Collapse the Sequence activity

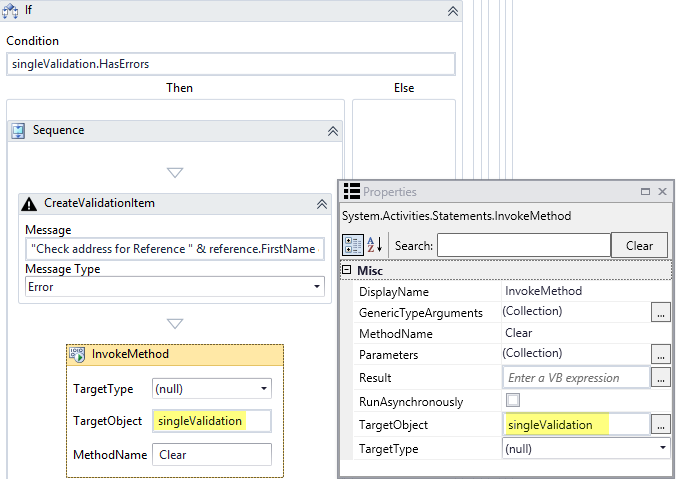point(333,131)
